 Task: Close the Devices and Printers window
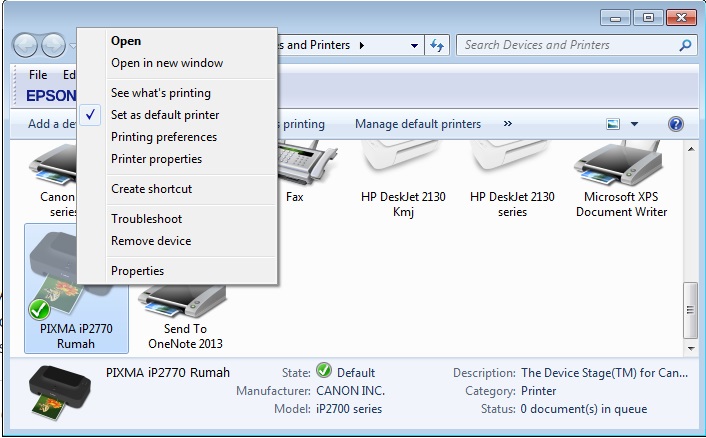[681, 18]
